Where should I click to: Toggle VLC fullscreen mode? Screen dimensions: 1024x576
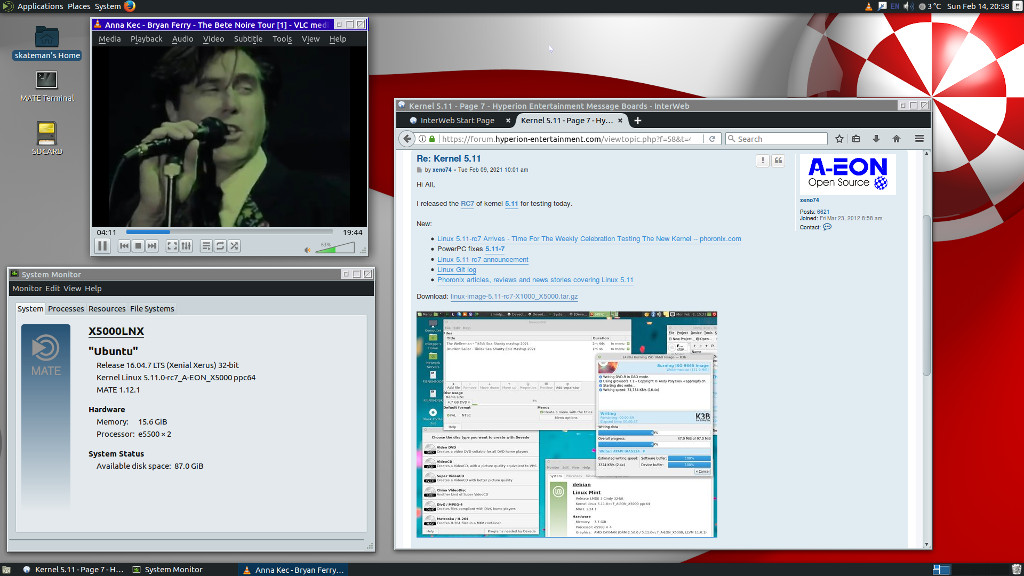click(172, 246)
